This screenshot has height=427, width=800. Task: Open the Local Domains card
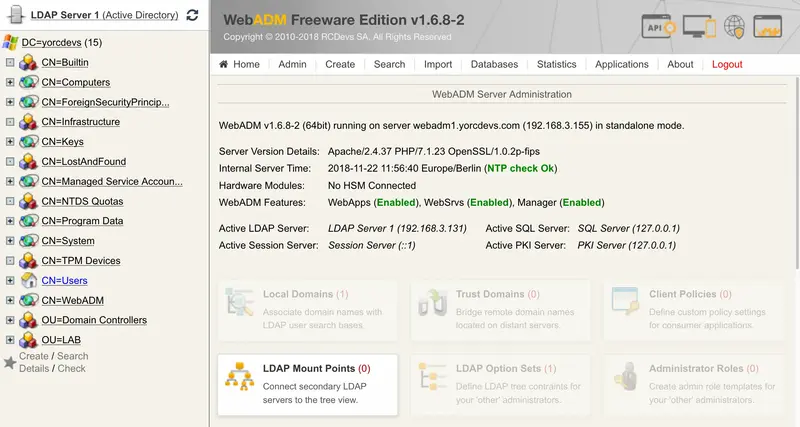click(x=308, y=310)
